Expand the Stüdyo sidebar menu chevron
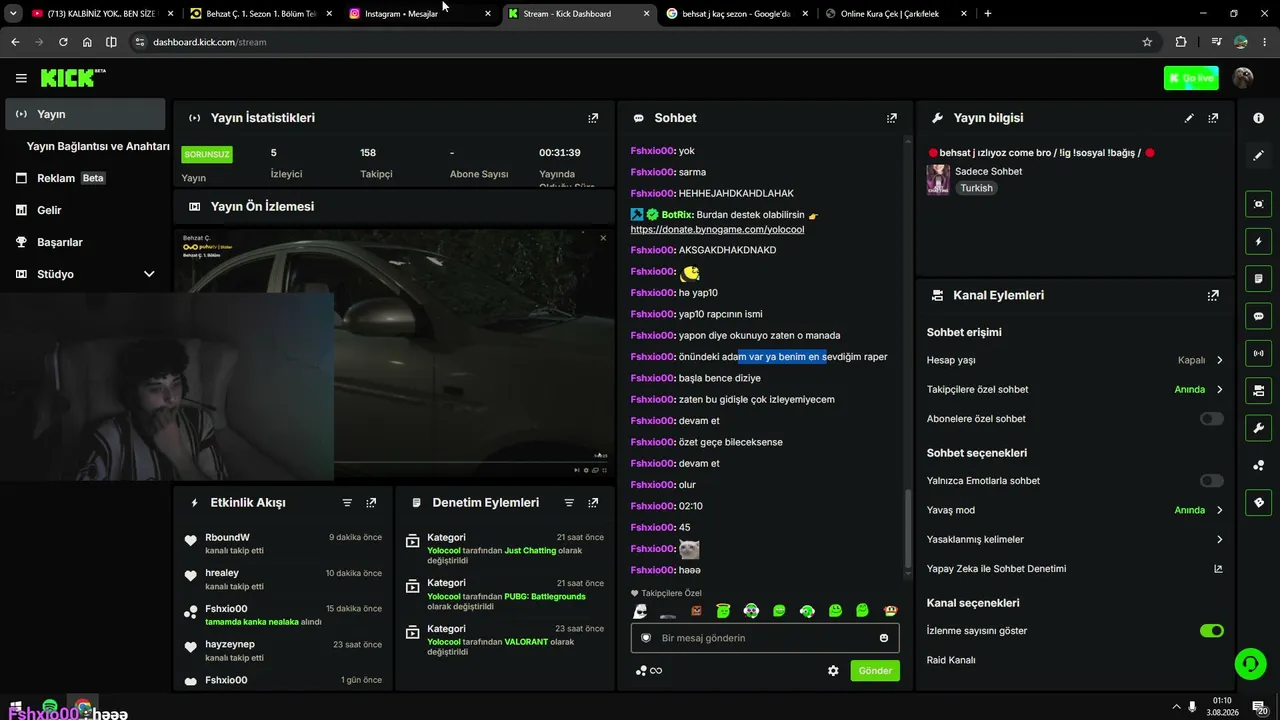Viewport: 1280px width, 720px height. point(149,274)
